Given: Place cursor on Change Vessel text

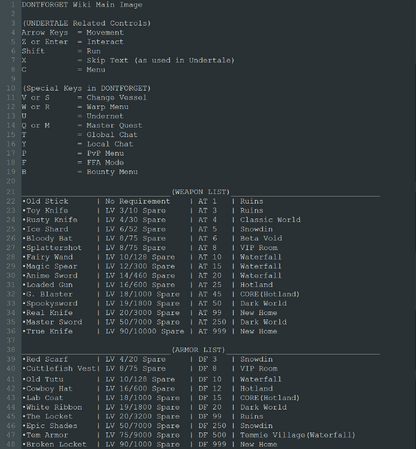Looking at the screenshot, I should click(117, 98).
